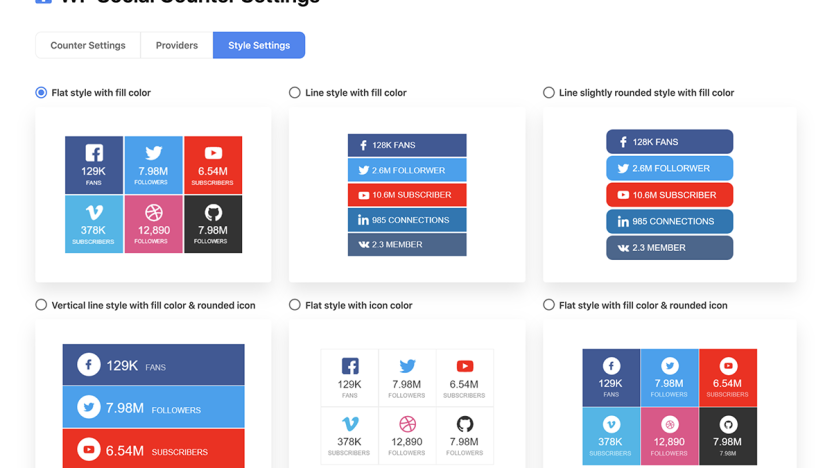Select Flat style with fill color radio
The width and height of the screenshot is (832, 468).
pyautogui.click(x=41, y=92)
